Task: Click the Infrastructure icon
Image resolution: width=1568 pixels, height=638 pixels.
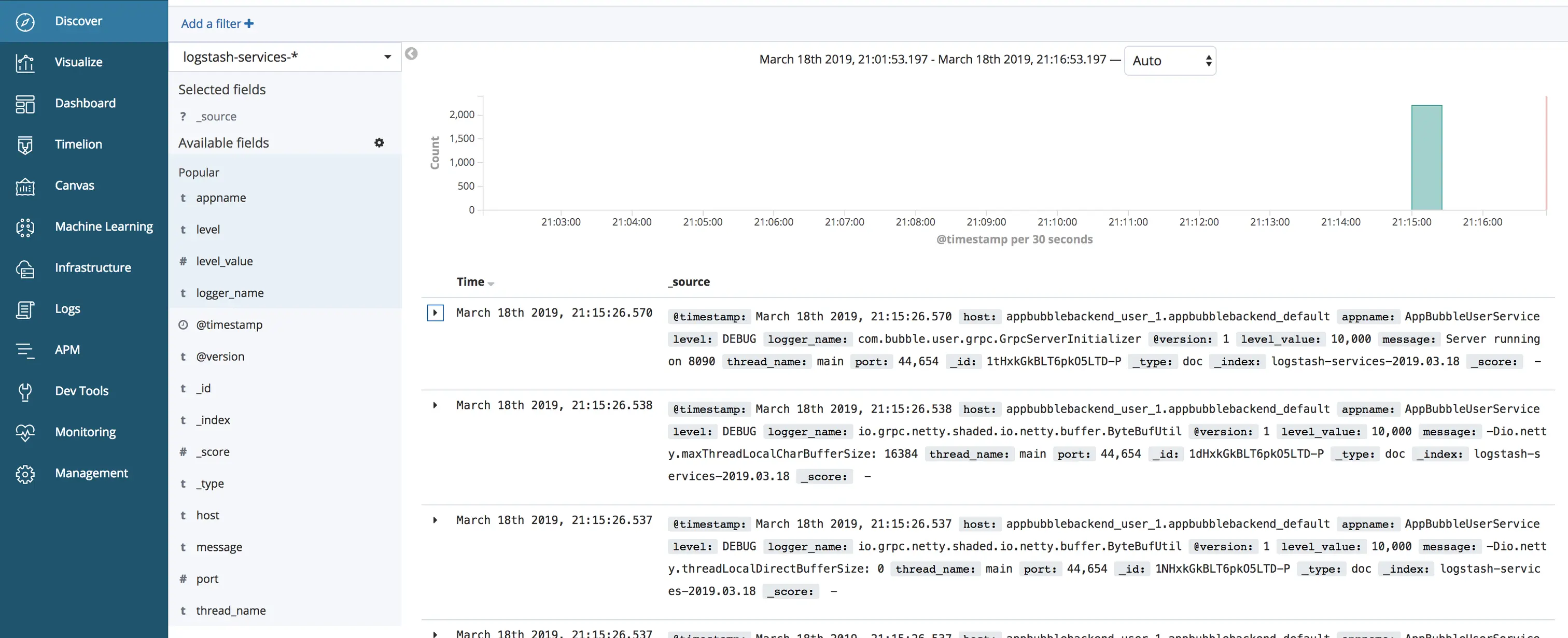Action: coord(25,268)
